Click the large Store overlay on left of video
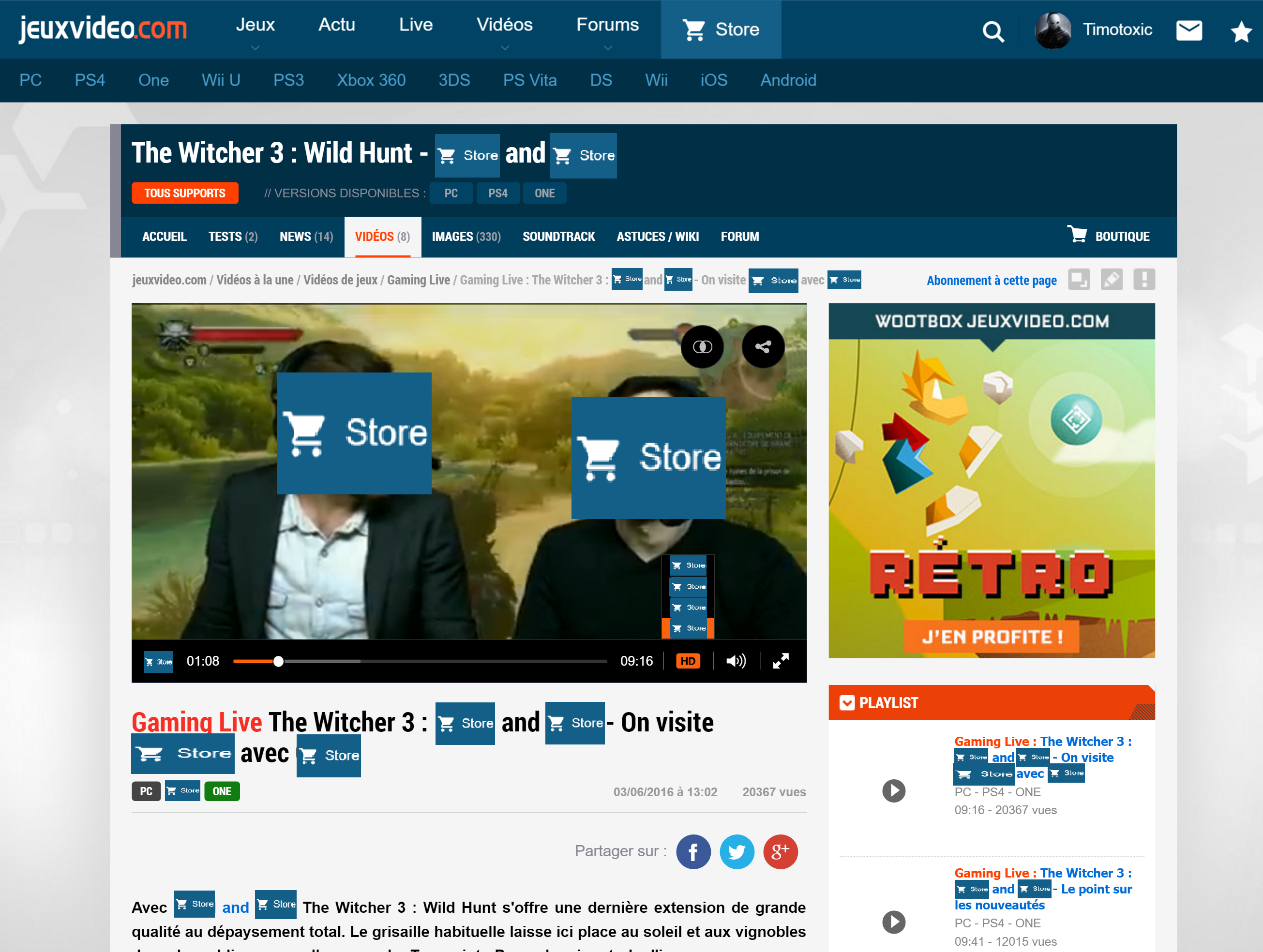The width and height of the screenshot is (1263, 952). (354, 433)
